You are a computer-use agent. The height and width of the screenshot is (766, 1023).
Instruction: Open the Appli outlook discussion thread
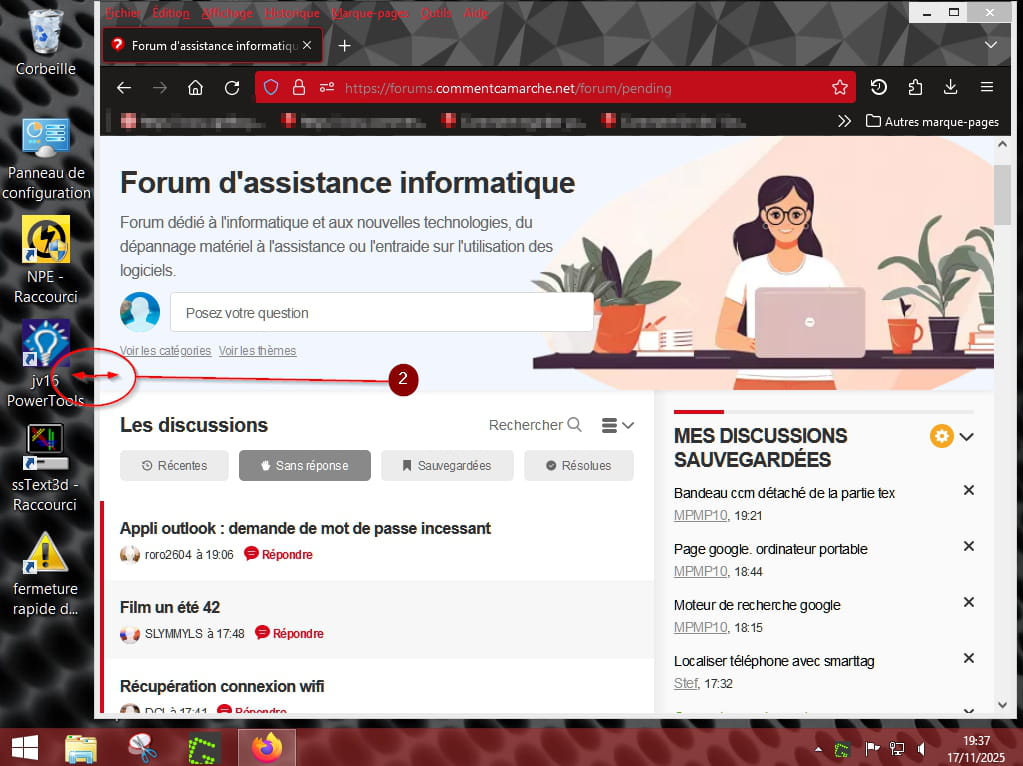point(305,528)
